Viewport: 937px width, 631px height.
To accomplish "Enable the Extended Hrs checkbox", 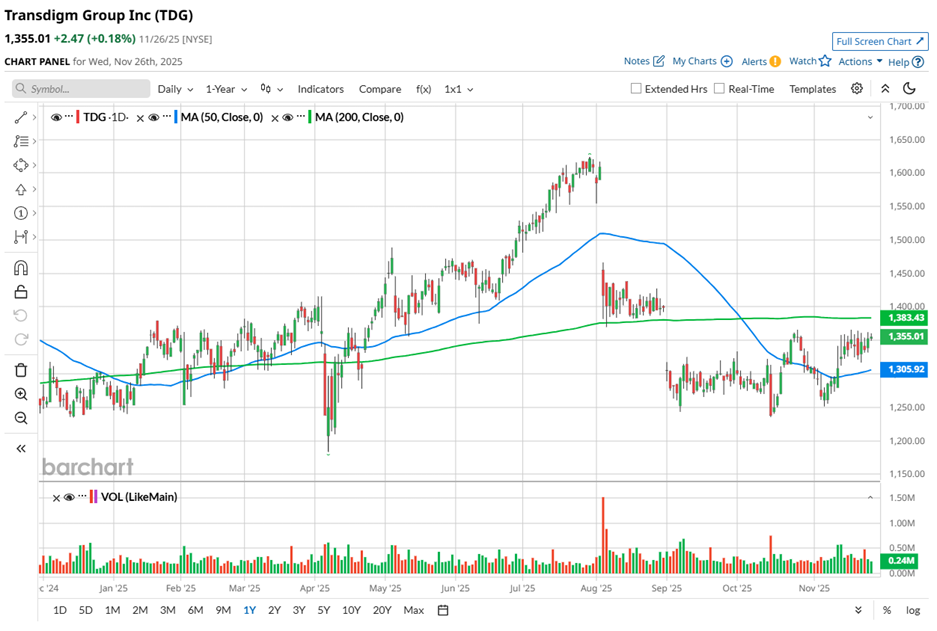I will tap(636, 89).
